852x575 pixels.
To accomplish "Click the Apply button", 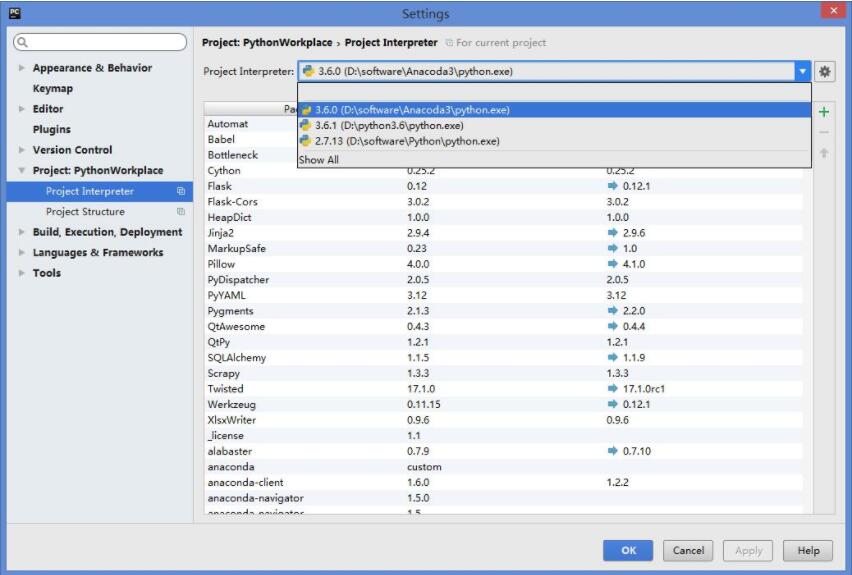I will pos(748,551).
